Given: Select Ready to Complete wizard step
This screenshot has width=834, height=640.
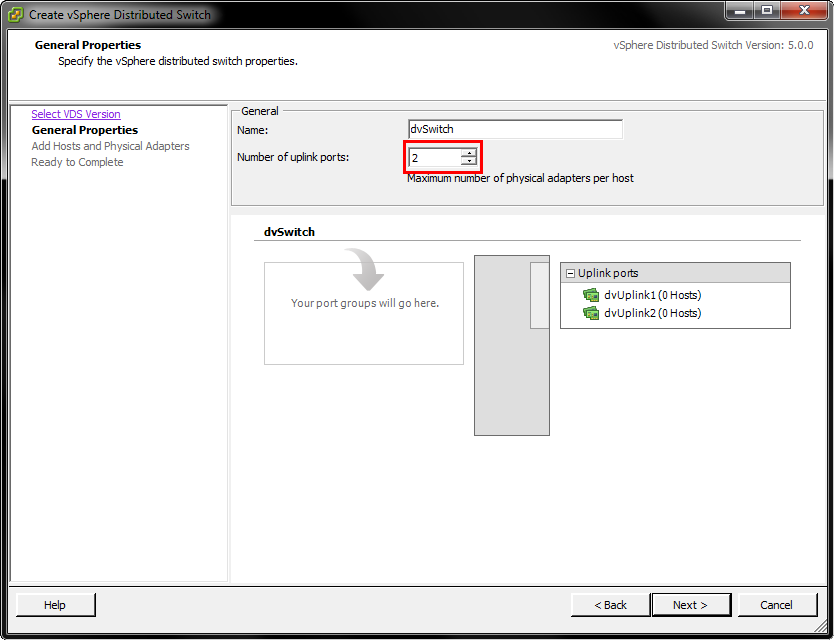Looking at the screenshot, I should coord(77,162).
